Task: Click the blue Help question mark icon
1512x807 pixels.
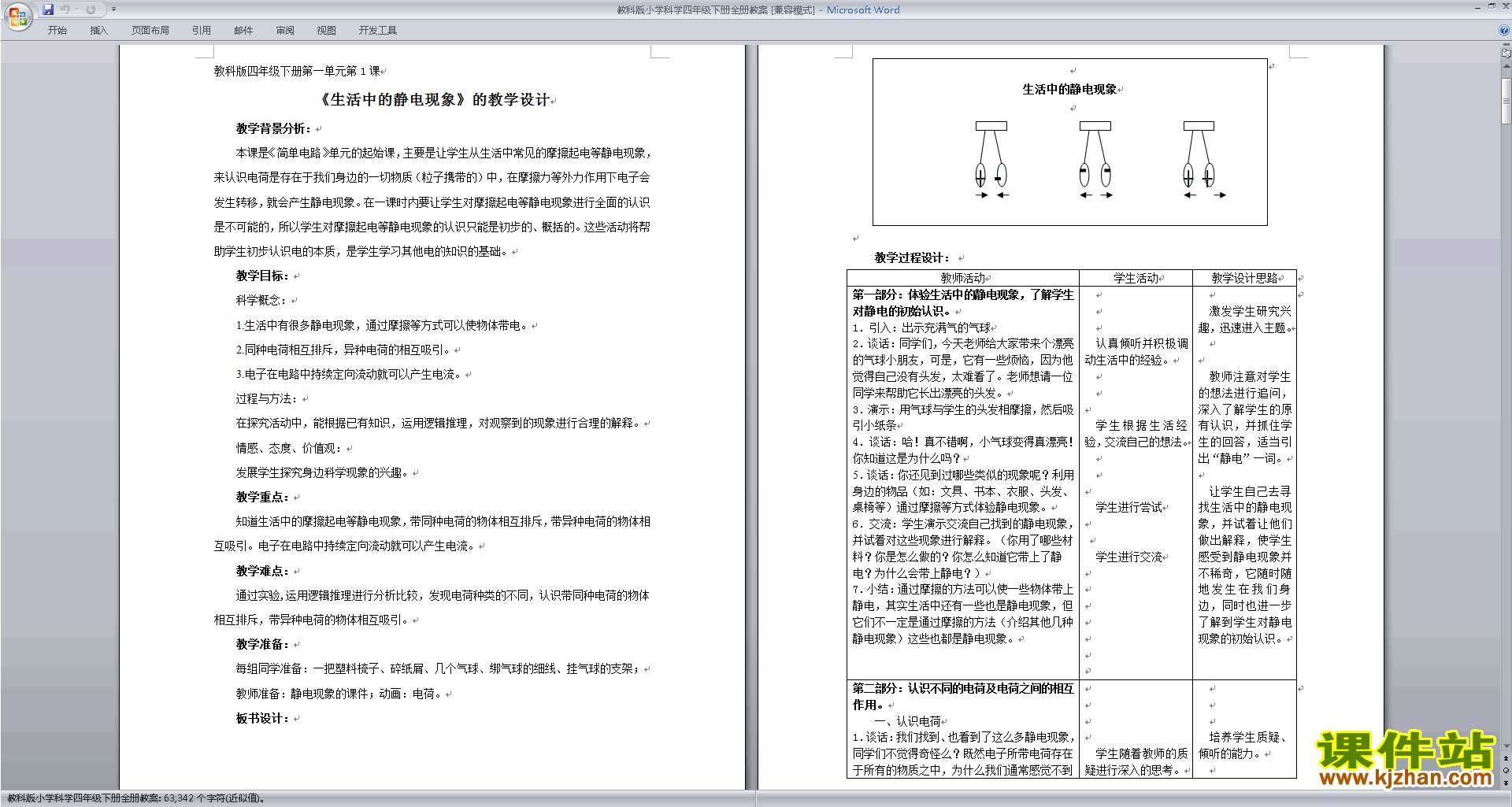Action: [1504, 30]
